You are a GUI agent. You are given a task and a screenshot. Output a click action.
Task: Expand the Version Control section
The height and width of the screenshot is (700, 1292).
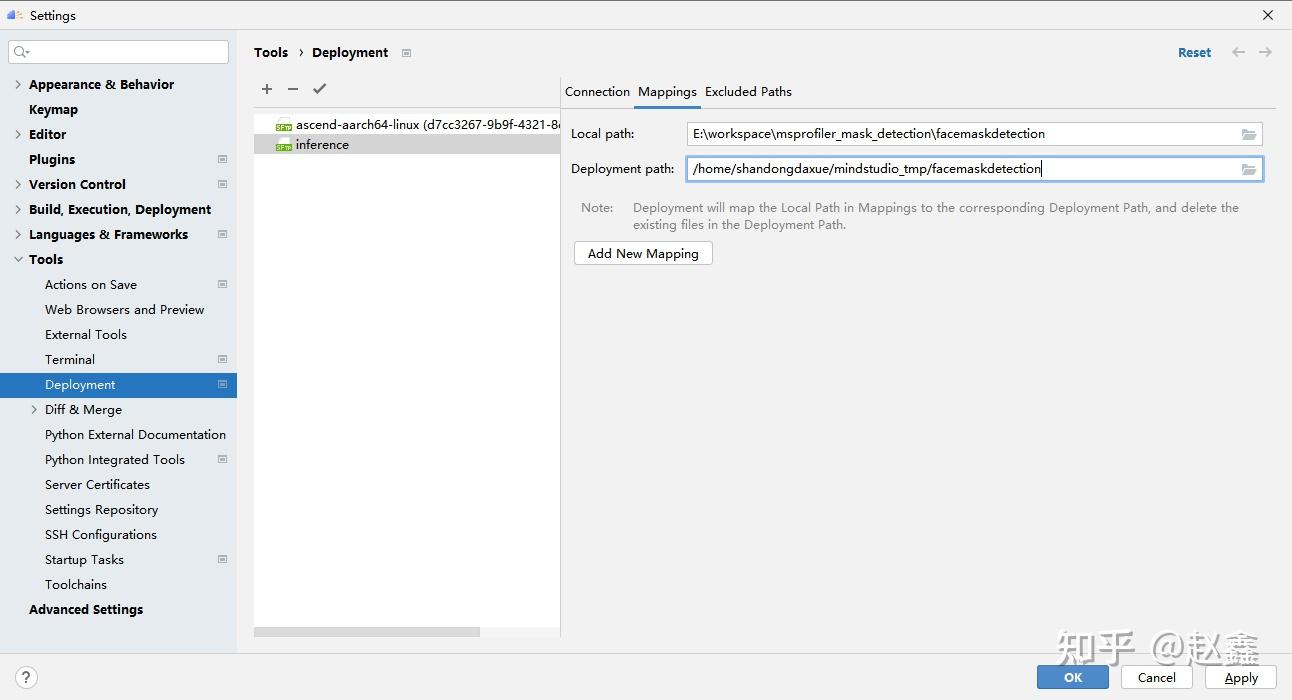[x=18, y=184]
